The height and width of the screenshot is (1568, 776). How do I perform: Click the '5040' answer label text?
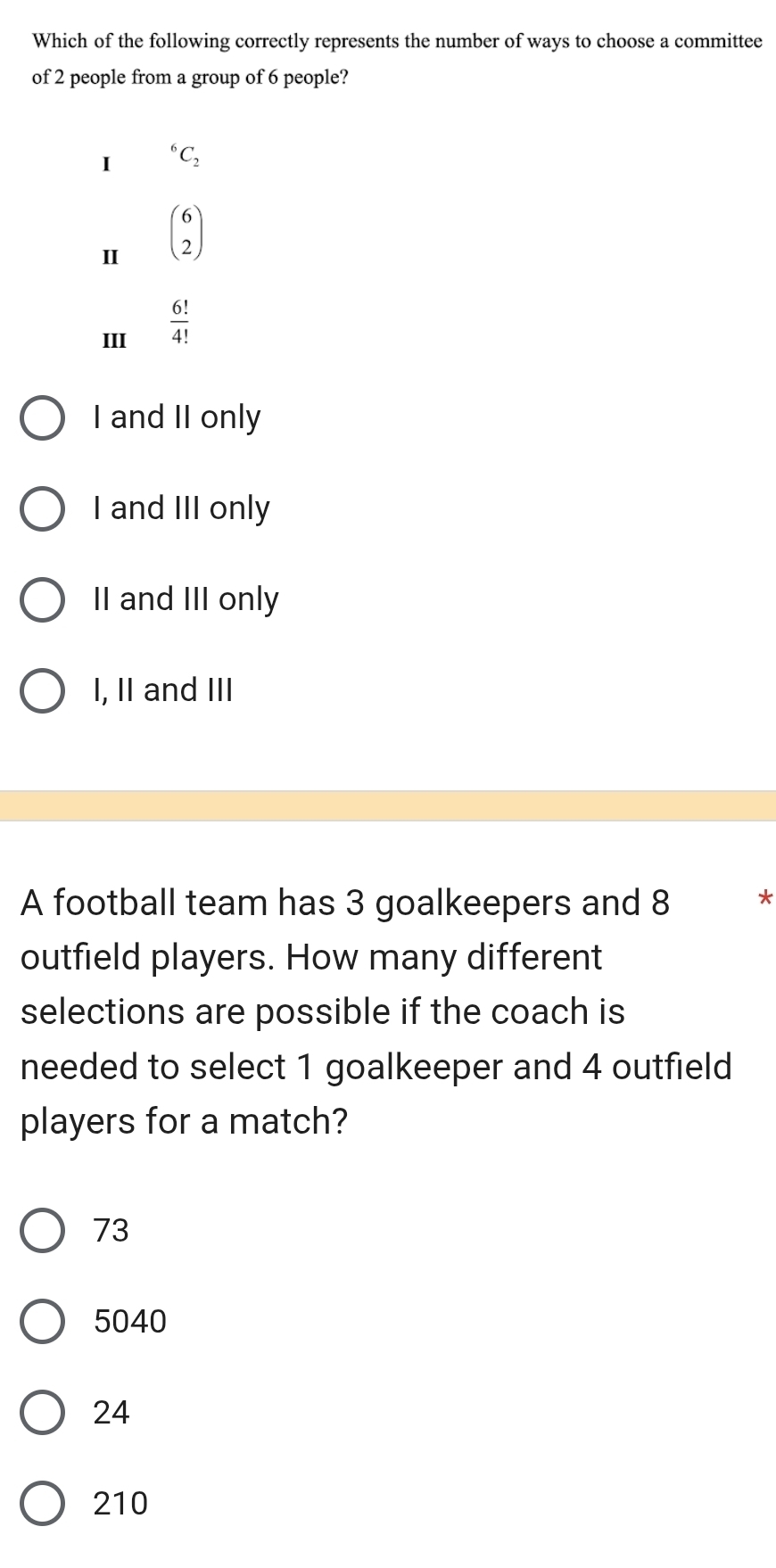point(130,1321)
